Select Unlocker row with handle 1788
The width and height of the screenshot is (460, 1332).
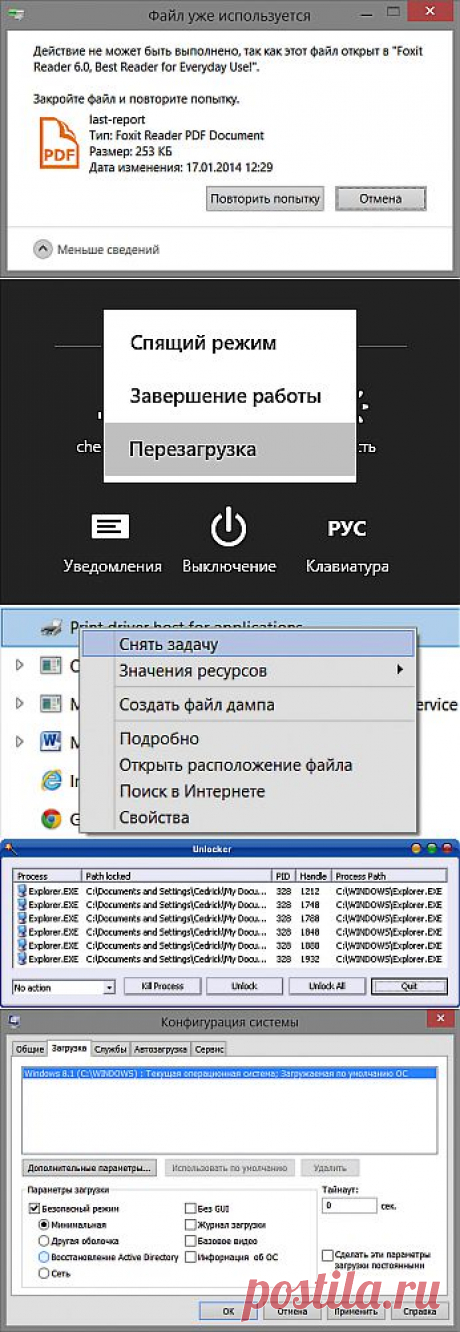[230, 916]
